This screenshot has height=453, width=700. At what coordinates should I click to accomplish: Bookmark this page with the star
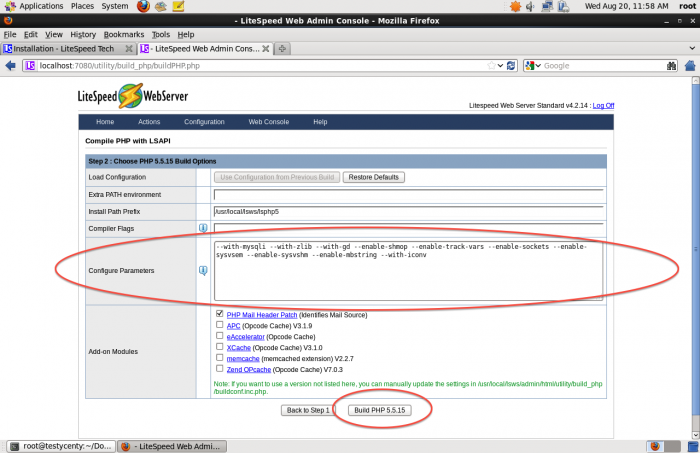[x=491, y=66]
